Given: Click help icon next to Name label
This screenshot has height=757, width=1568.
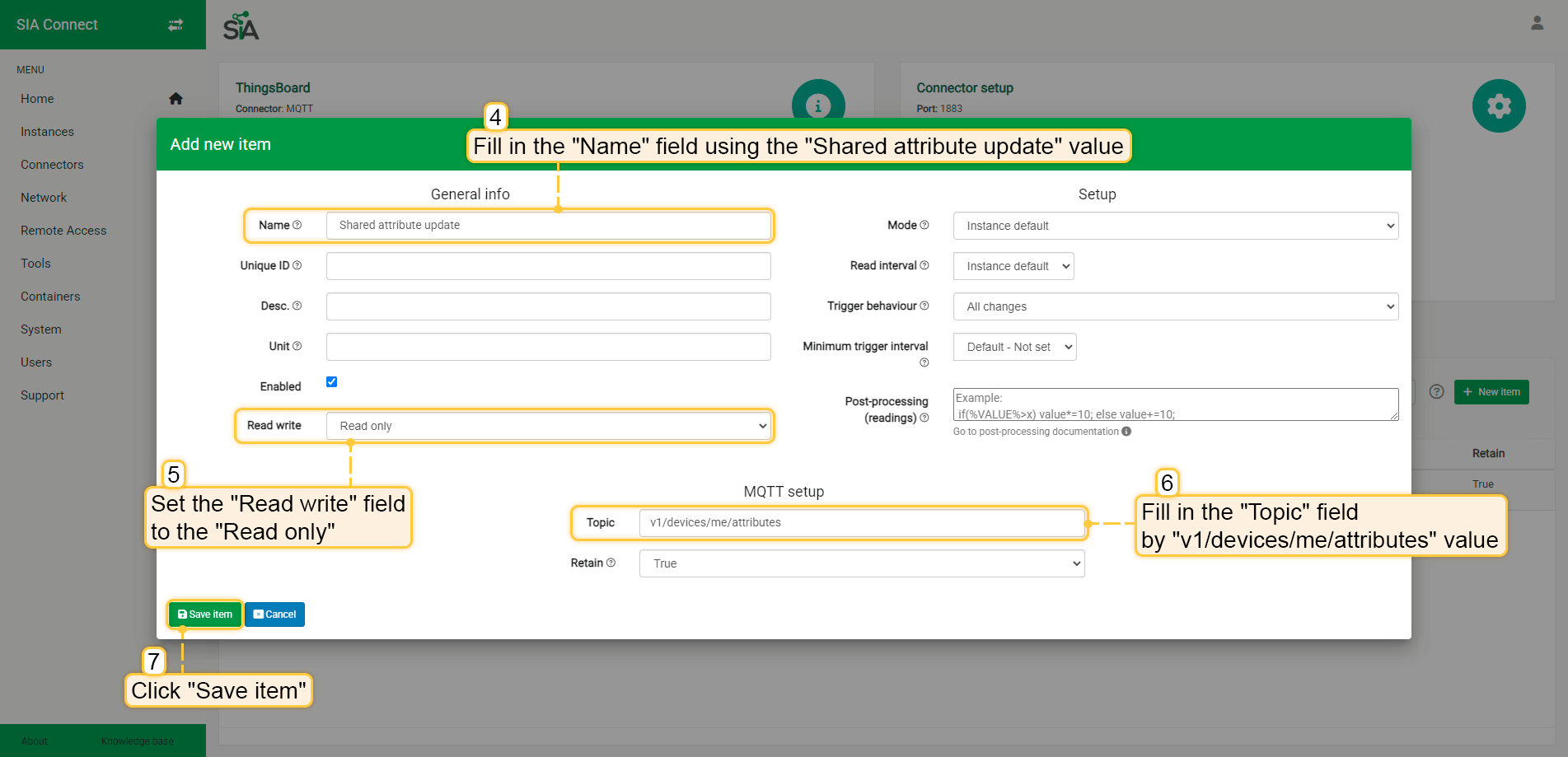Looking at the screenshot, I should [x=297, y=225].
